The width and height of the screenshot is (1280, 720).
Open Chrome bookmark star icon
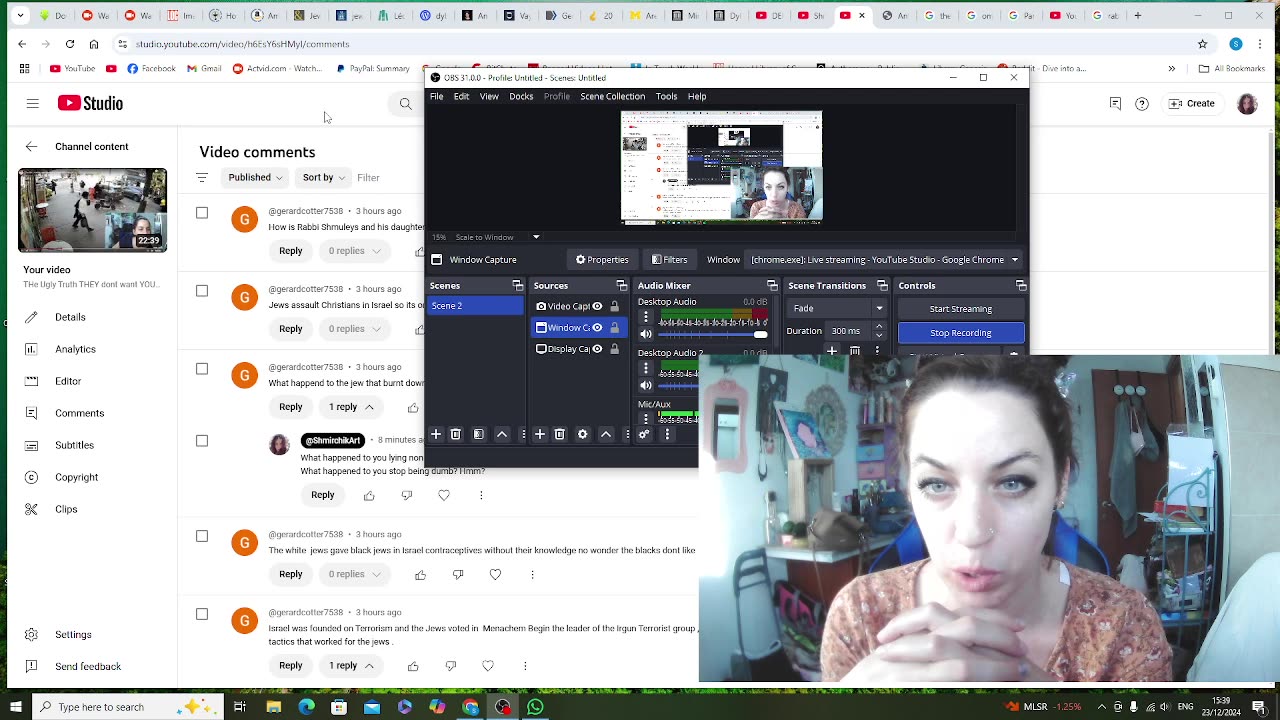pyautogui.click(x=1202, y=44)
